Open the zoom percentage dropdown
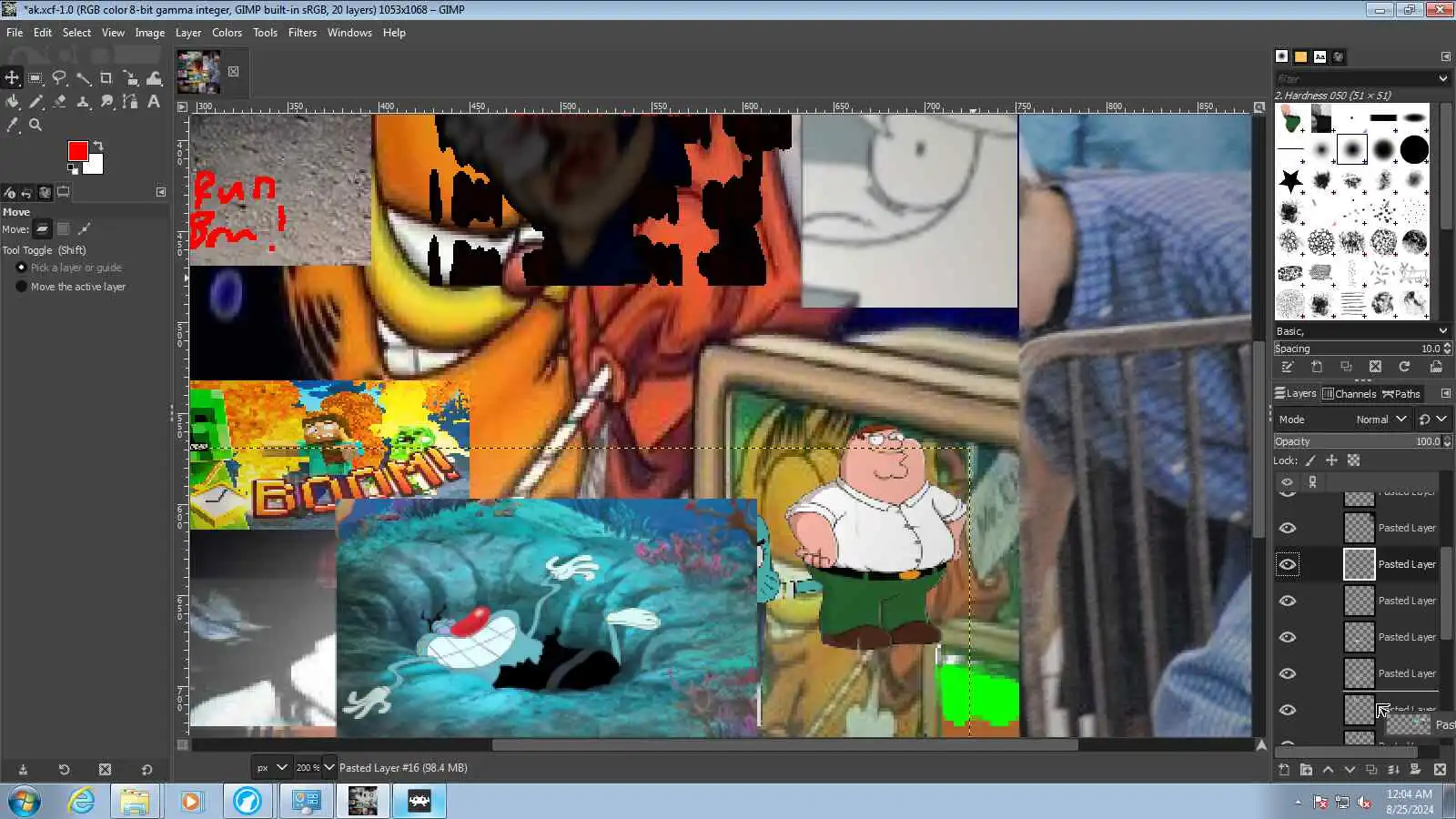1456x819 pixels. pos(329,768)
